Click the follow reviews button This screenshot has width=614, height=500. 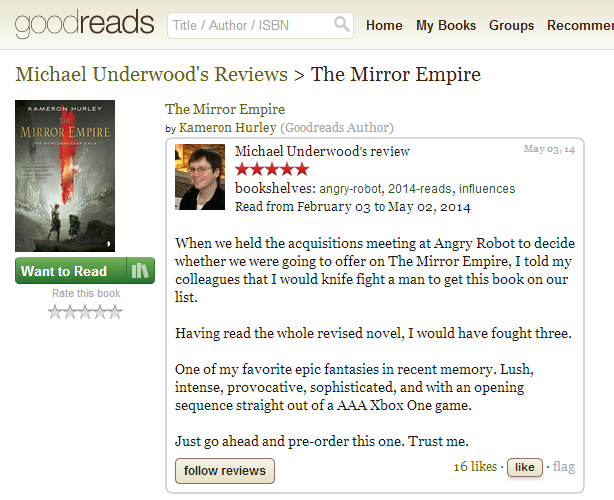click(x=225, y=471)
